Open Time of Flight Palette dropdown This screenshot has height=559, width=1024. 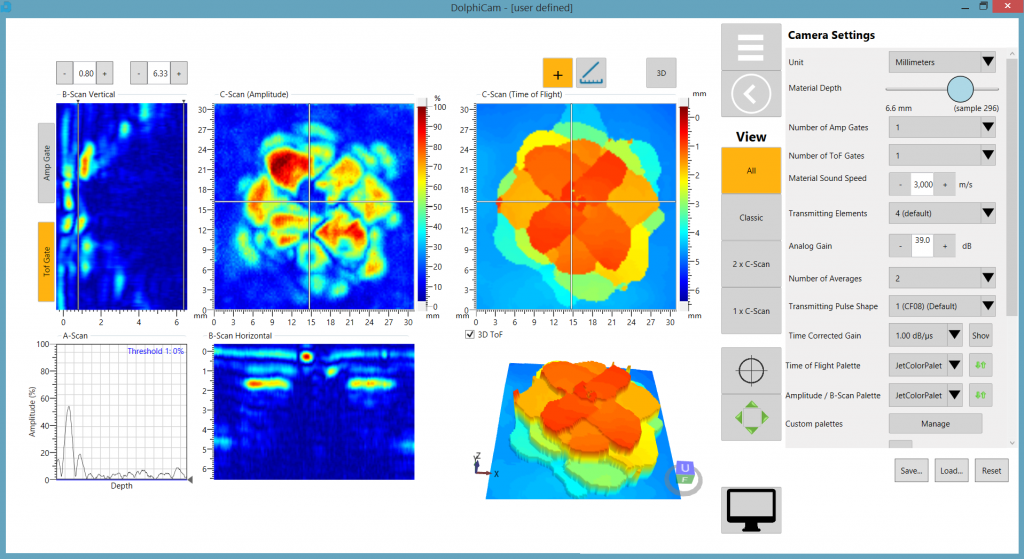pyautogui.click(x=926, y=366)
